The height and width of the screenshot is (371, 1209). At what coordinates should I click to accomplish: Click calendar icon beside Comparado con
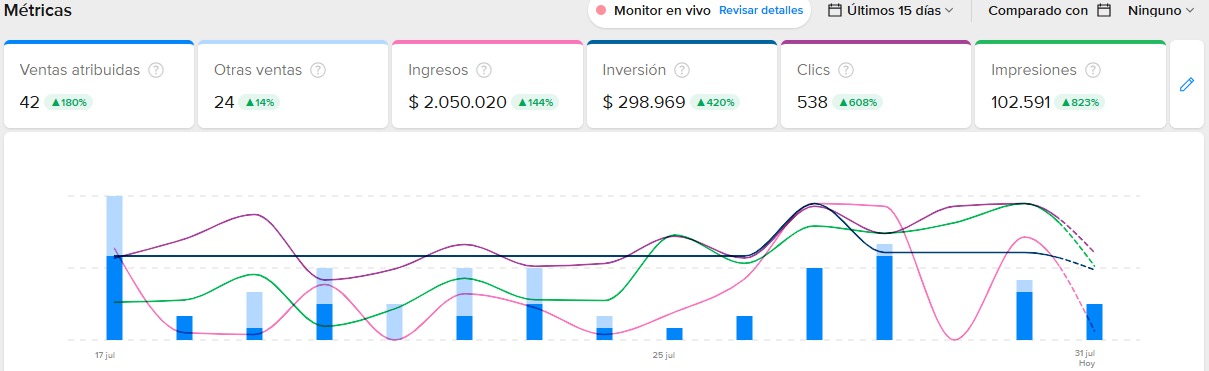click(x=1104, y=10)
